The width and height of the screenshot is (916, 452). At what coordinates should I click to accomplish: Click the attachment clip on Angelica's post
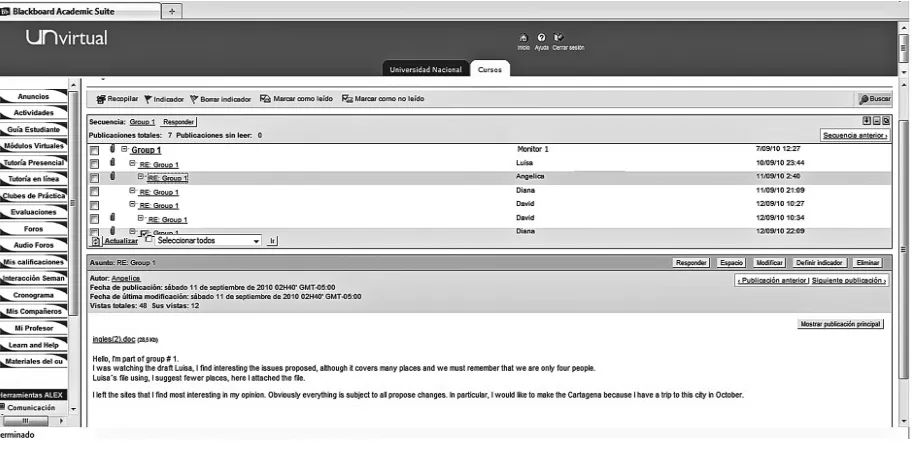[113, 176]
